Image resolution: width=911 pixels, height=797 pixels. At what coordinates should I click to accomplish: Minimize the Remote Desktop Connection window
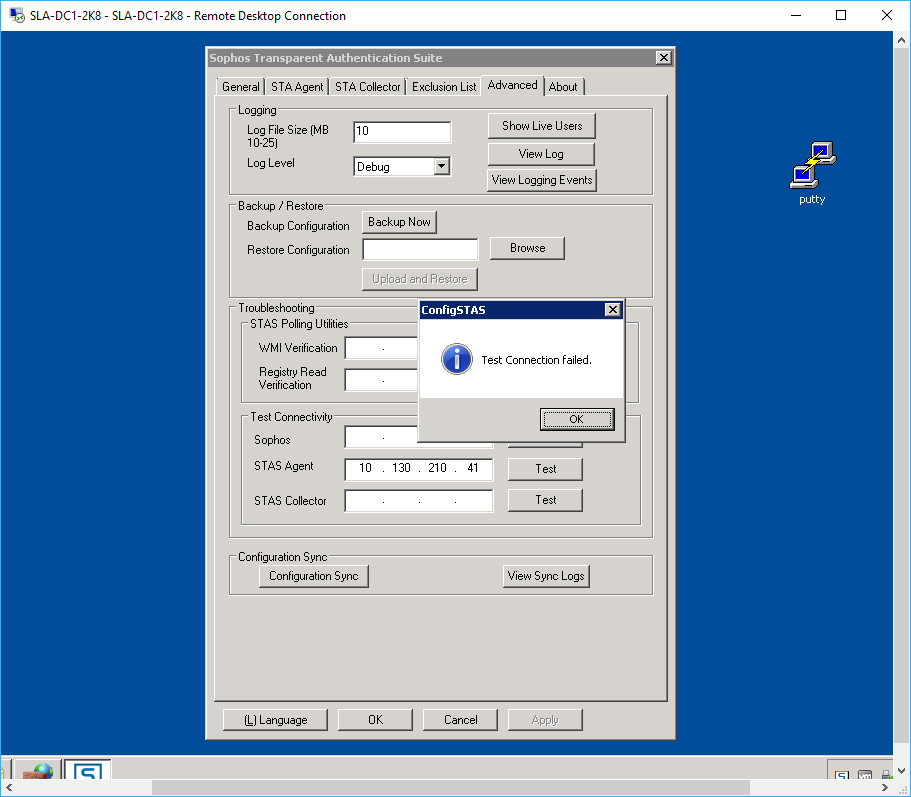[796, 15]
